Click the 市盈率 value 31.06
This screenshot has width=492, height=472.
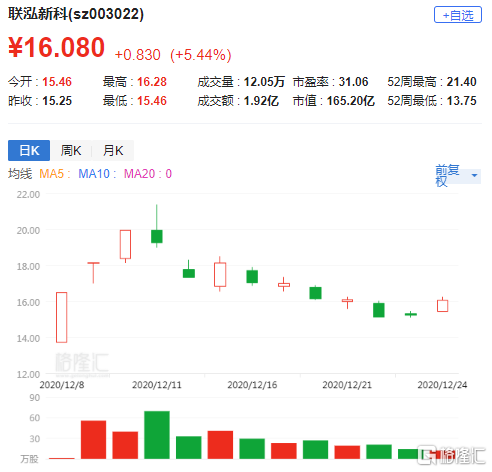tap(353, 82)
